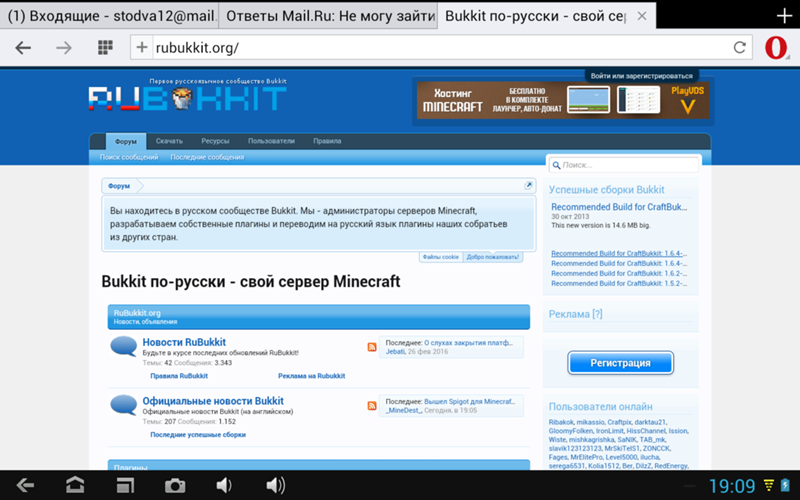Click Последние сообщения sub-menu link
800x500 pixels.
[x=207, y=157]
